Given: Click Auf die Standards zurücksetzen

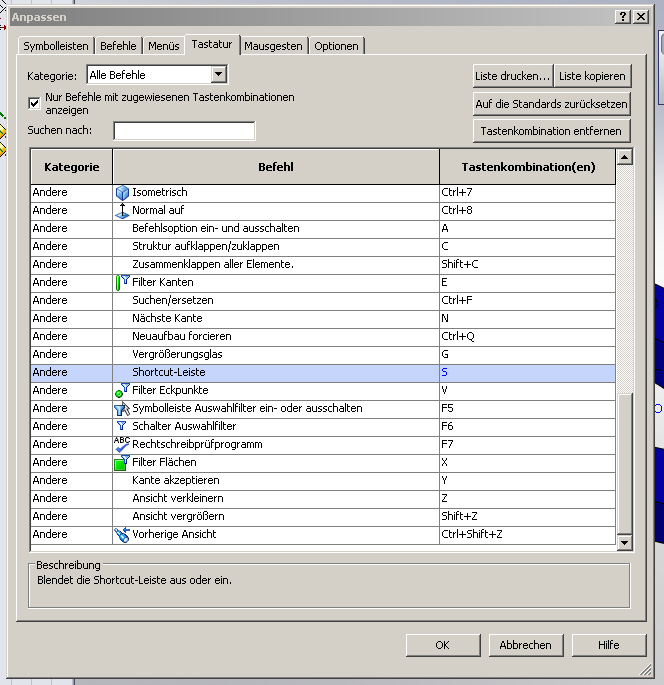Looking at the screenshot, I should [x=552, y=104].
